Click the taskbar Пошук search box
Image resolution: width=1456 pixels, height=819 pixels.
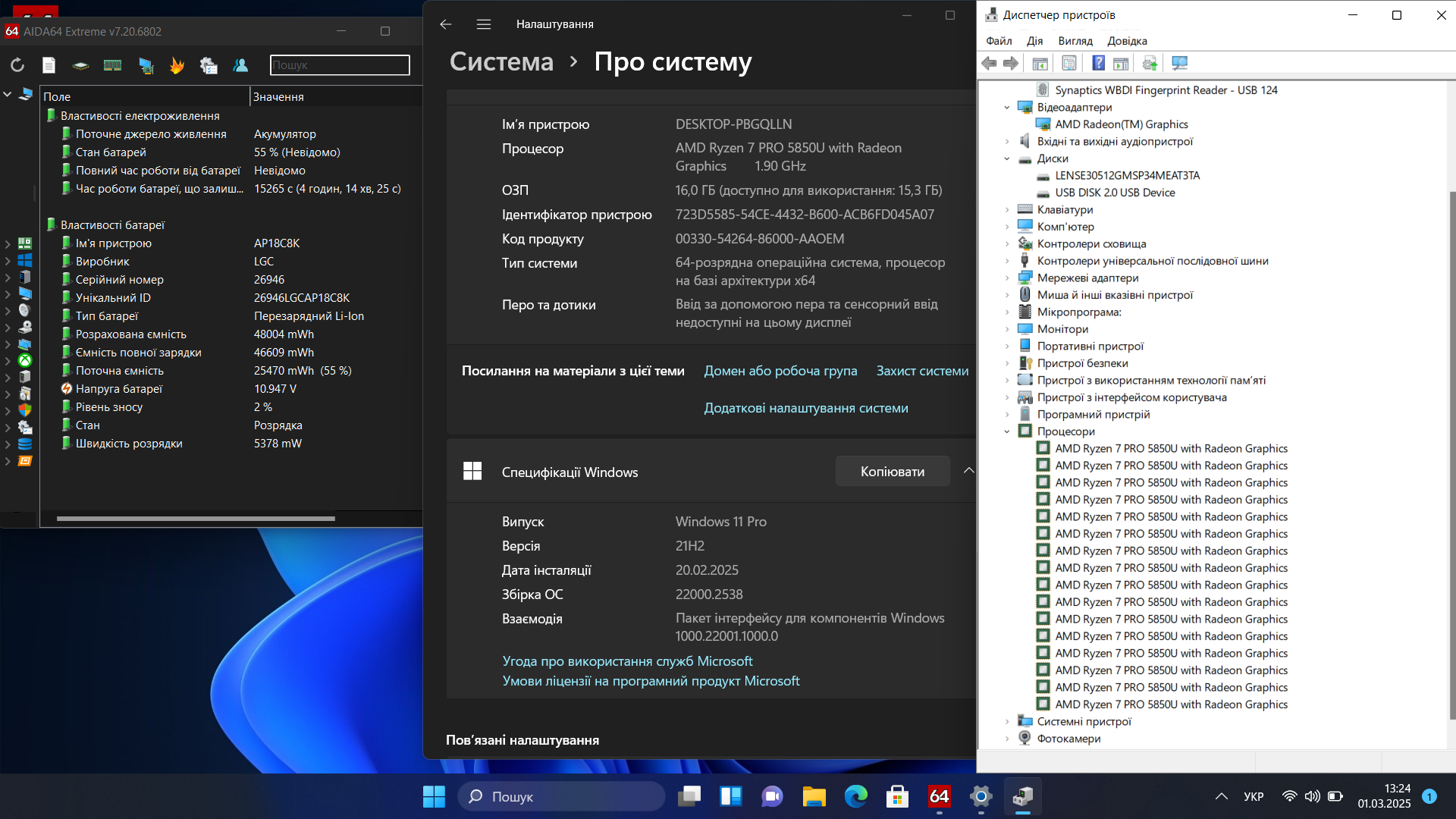pyautogui.click(x=561, y=796)
